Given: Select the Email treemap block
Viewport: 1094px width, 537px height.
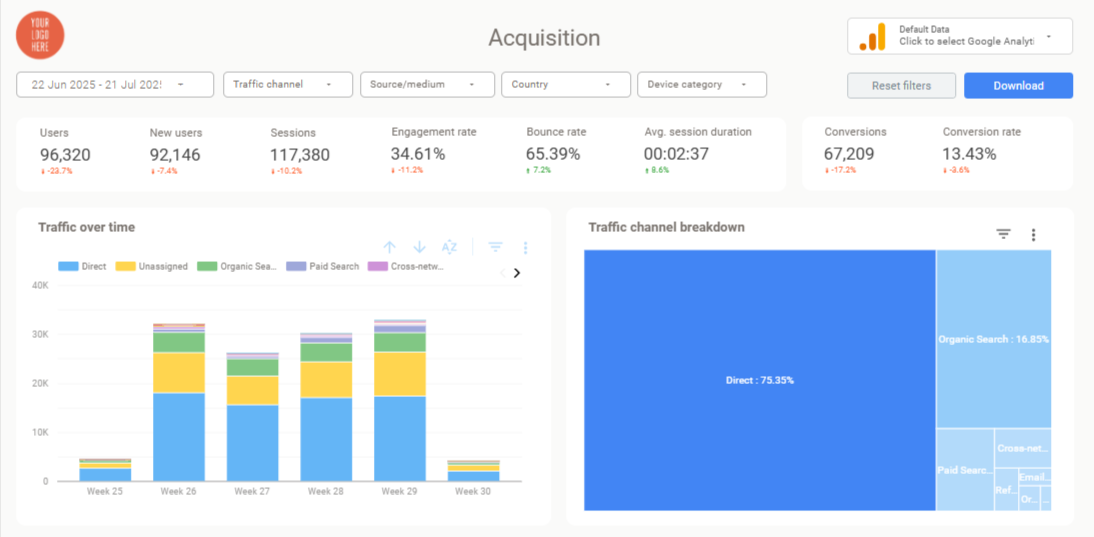Looking at the screenshot, I should pyautogui.click(x=1034, y=477).
